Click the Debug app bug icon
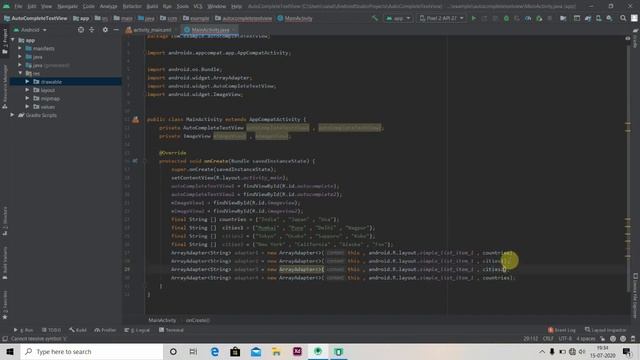This screenshot has width=640, height=360. [x=506, y=18]
